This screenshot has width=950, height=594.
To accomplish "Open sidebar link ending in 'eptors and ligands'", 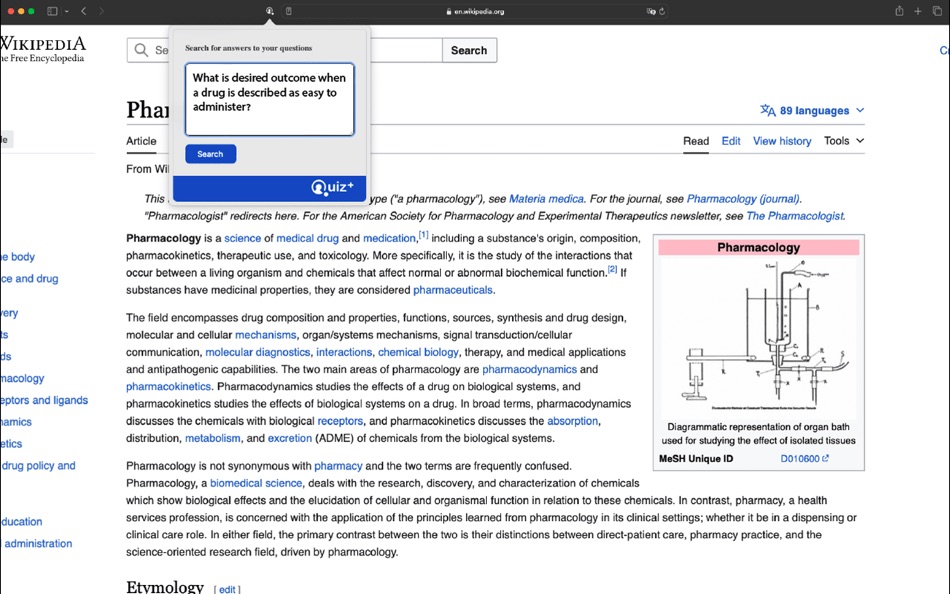I will click(x=44, y=400).
